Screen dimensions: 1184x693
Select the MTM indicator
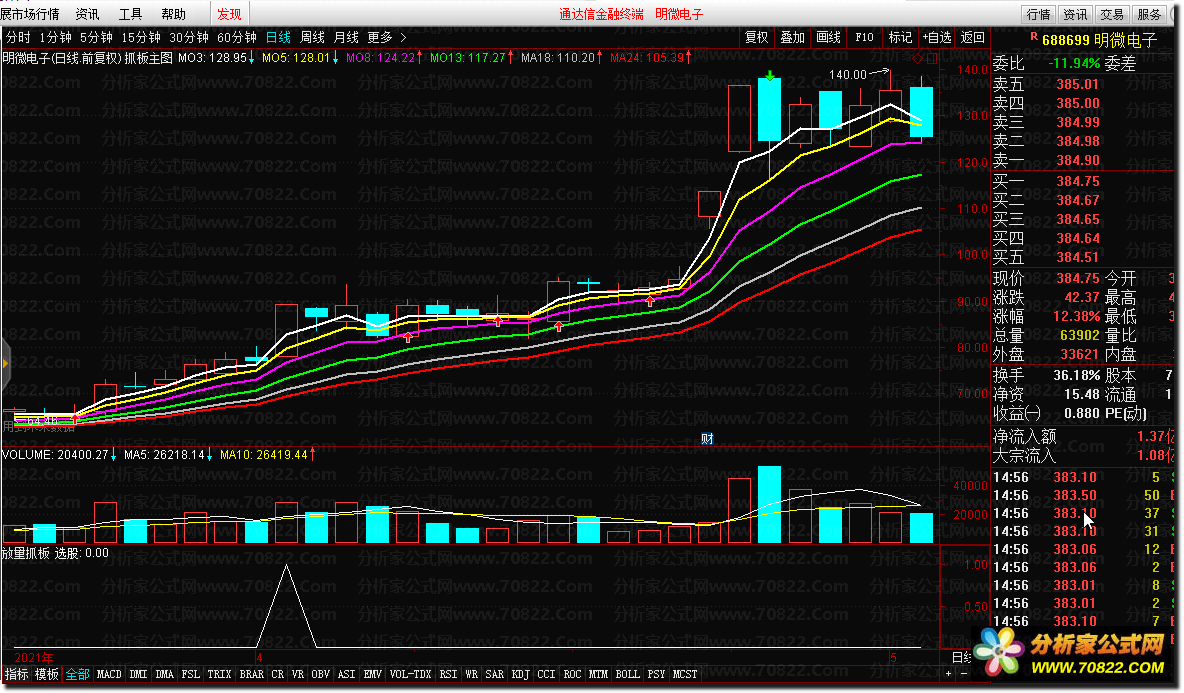pyautogui.click(x=598, y=674)
